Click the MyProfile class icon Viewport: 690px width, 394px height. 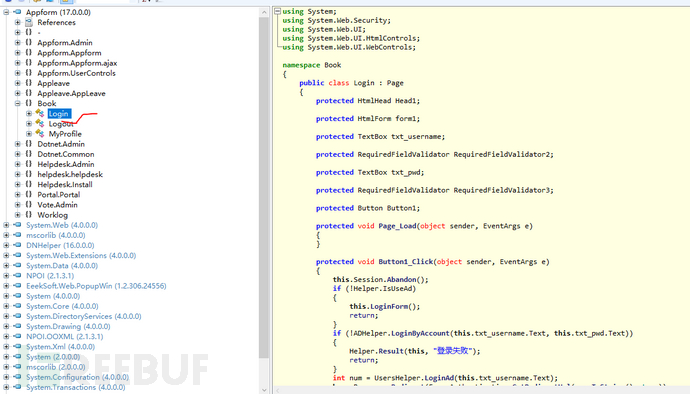pos(40,134)
